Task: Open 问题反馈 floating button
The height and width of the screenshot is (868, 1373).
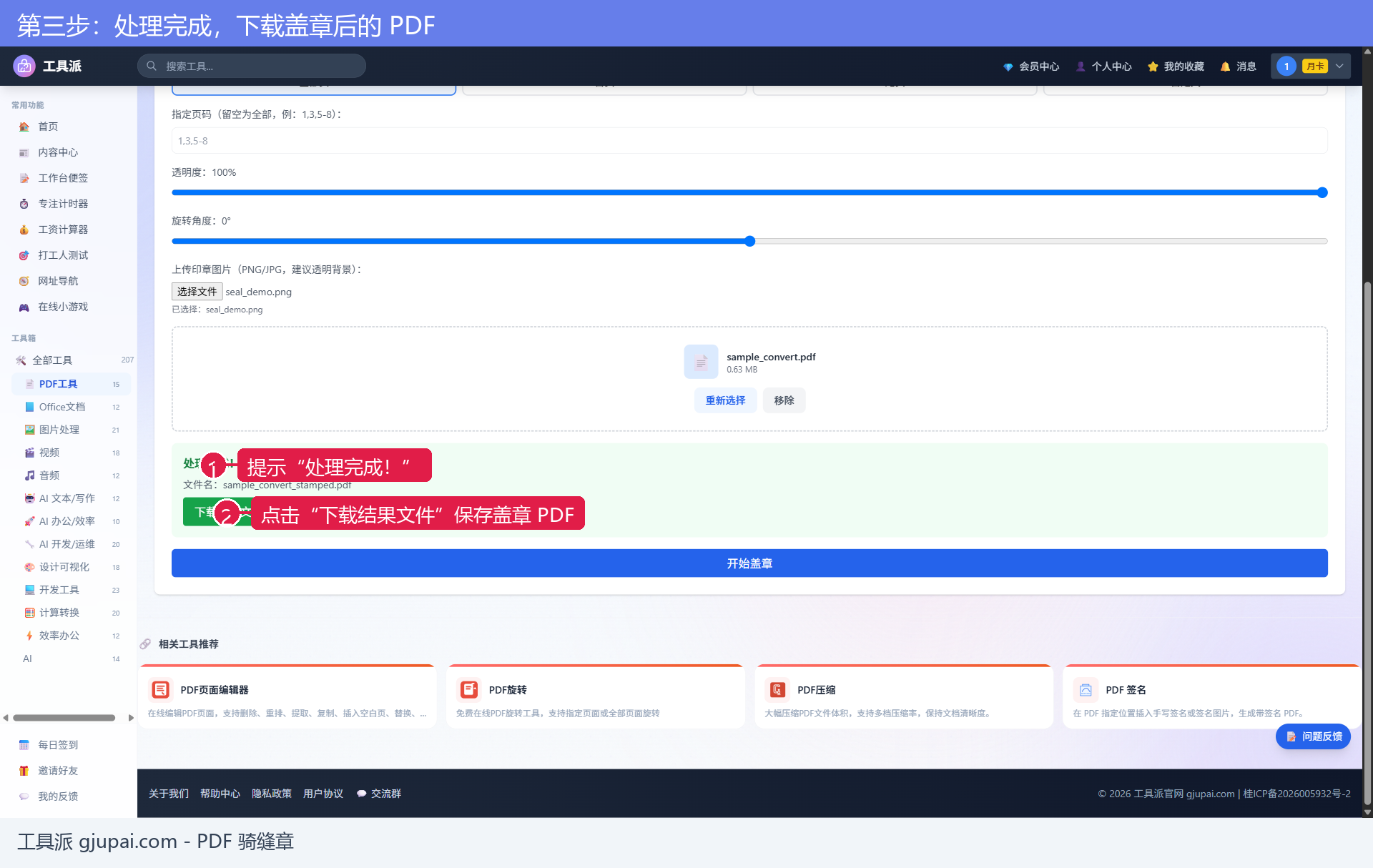Action: (x=1314, y=736)
